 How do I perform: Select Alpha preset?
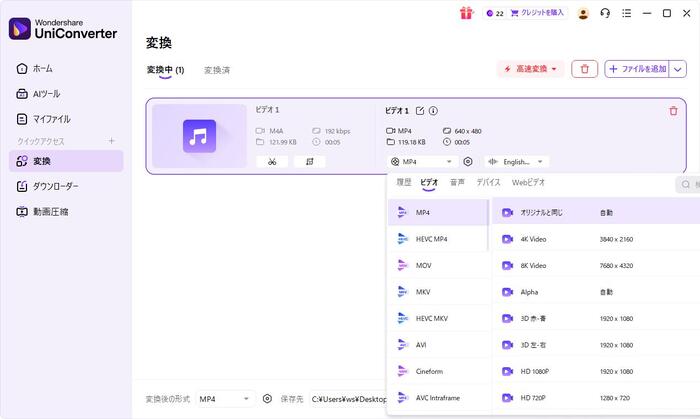[596, 292]
